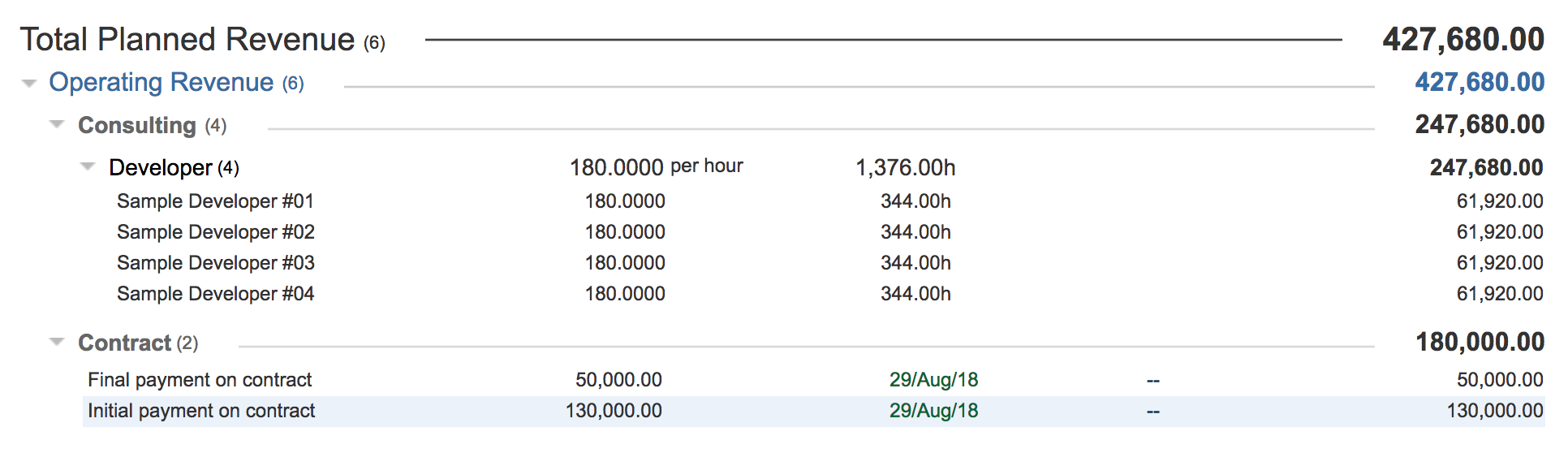Click the Initial payment date 29/Aug/18
1568x453 pixels.
933,411
